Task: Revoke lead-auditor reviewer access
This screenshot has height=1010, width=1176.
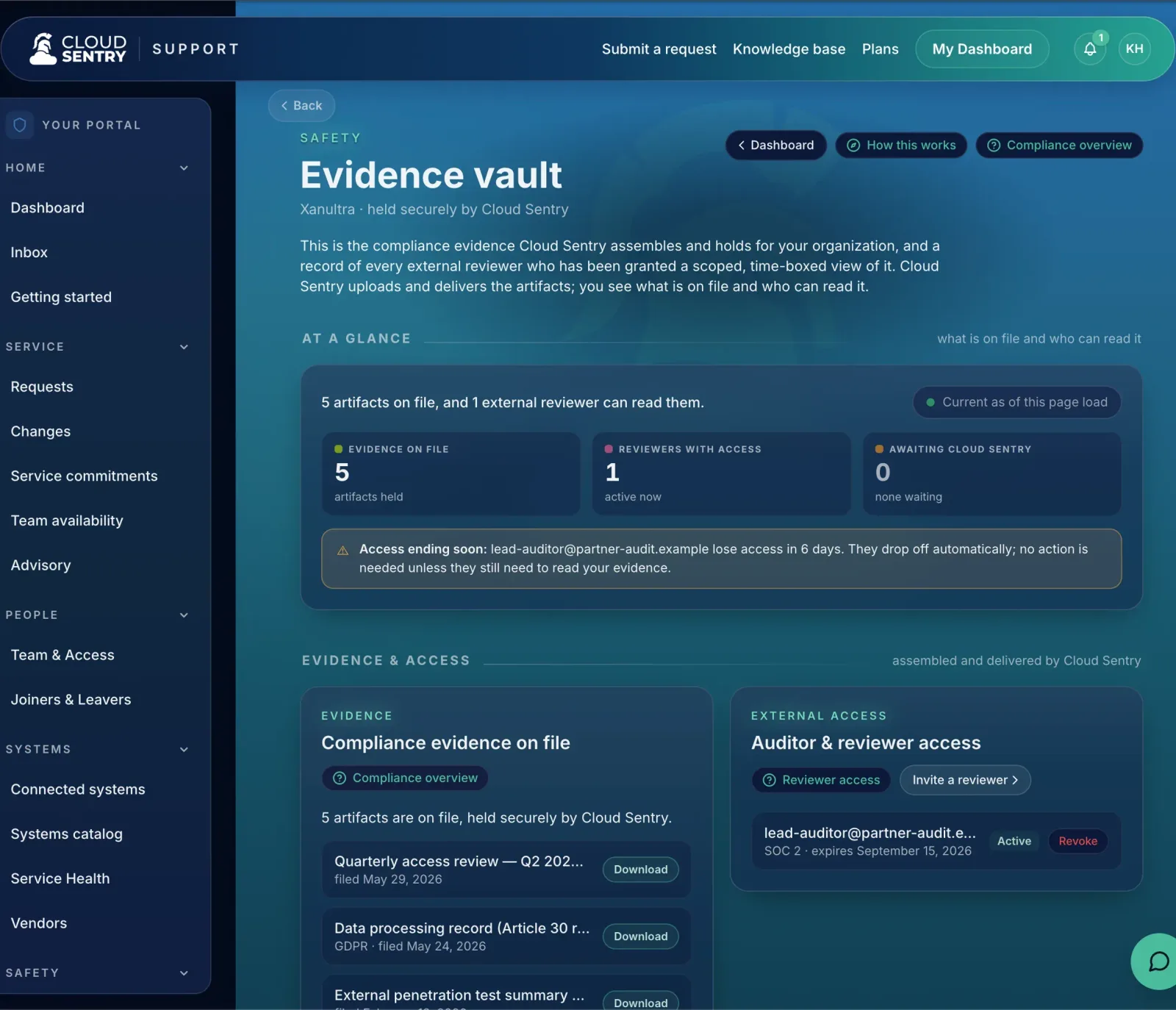Action: coord(1078,841)
